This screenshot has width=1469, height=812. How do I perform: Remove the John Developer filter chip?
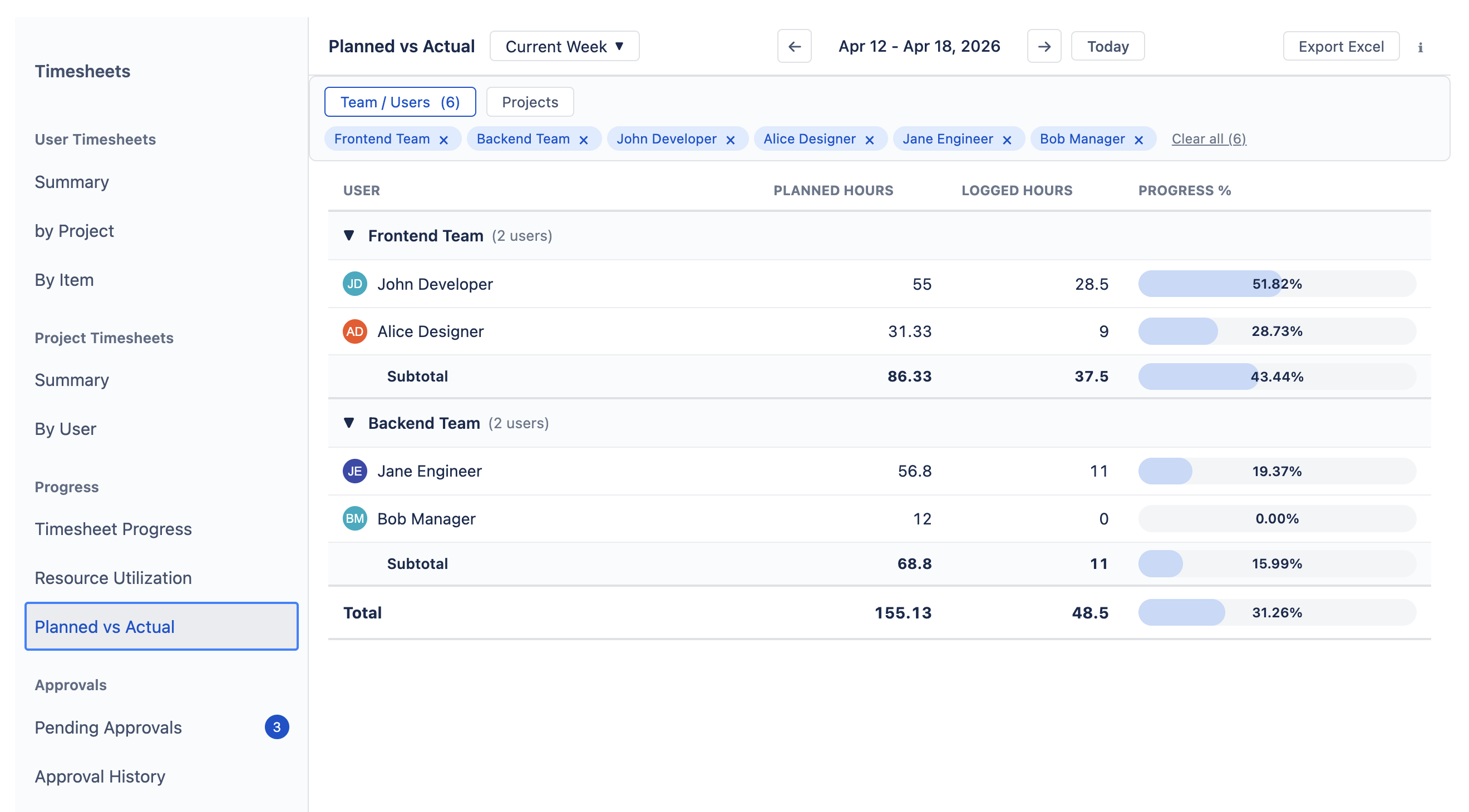732,138
